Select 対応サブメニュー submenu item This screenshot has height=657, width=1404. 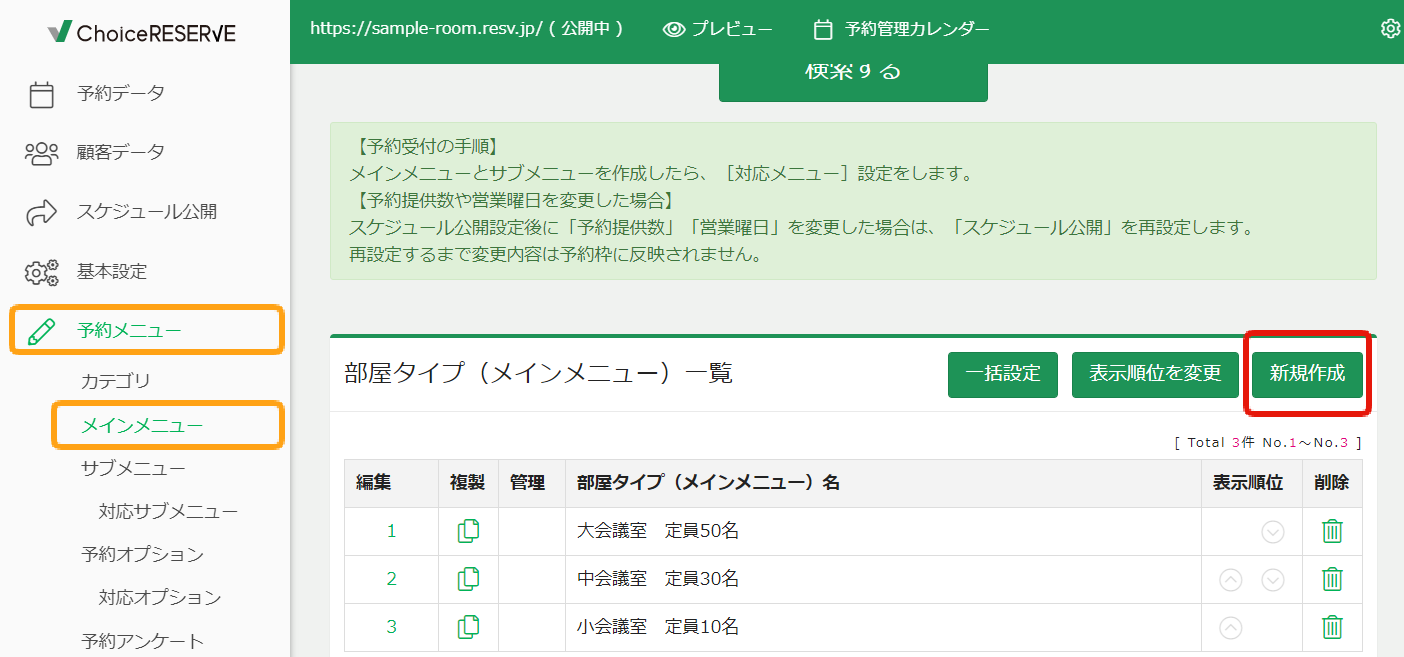[168, 512]
